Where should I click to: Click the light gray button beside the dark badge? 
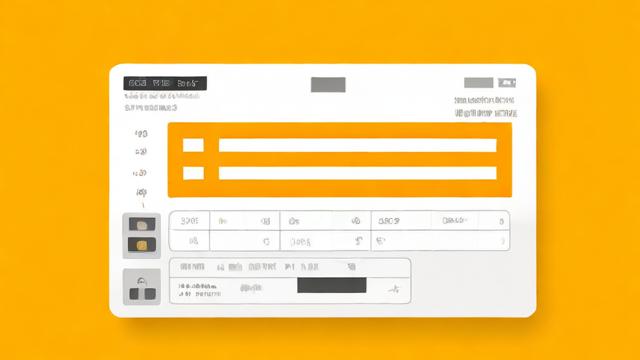pos(478,83)
